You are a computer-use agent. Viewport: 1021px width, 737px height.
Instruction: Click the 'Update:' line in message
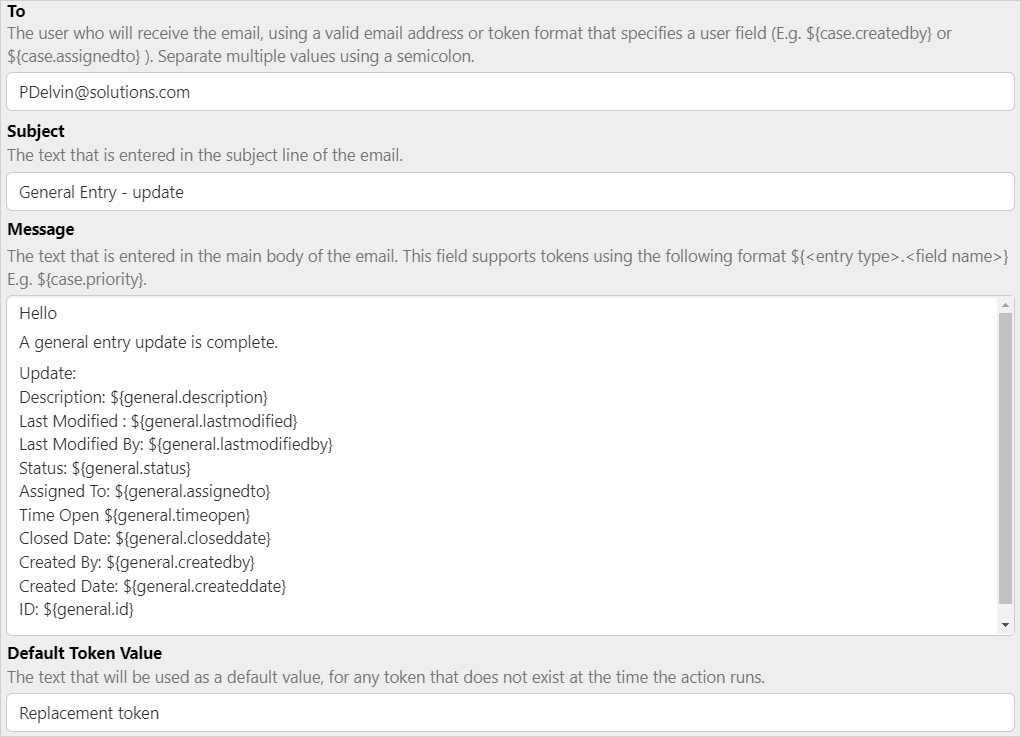pos(48,373)
